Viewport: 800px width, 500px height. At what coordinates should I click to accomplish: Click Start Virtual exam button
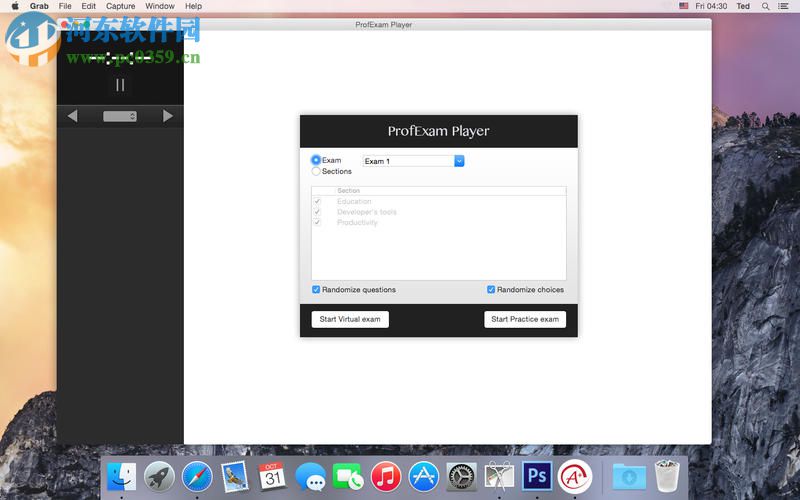[x=350, y=319]
